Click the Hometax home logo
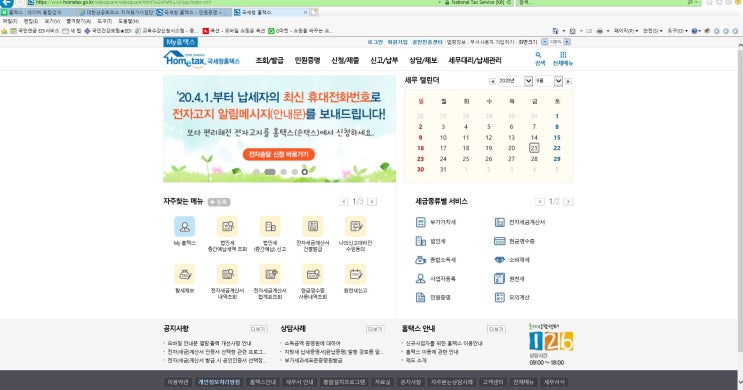743x390 pixels. coord(201,59)
